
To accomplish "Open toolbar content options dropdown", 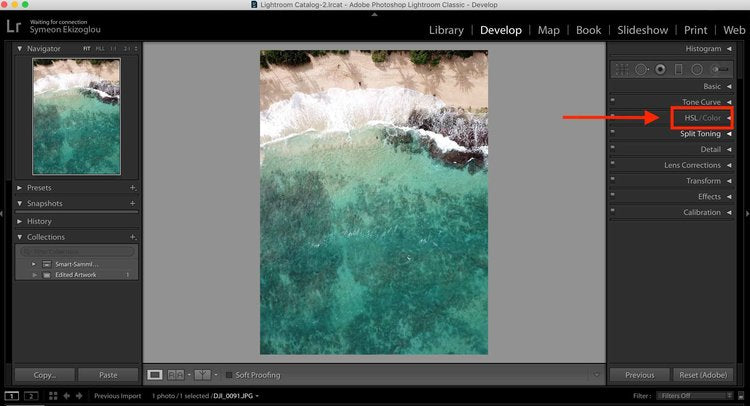I will [596, 375].
